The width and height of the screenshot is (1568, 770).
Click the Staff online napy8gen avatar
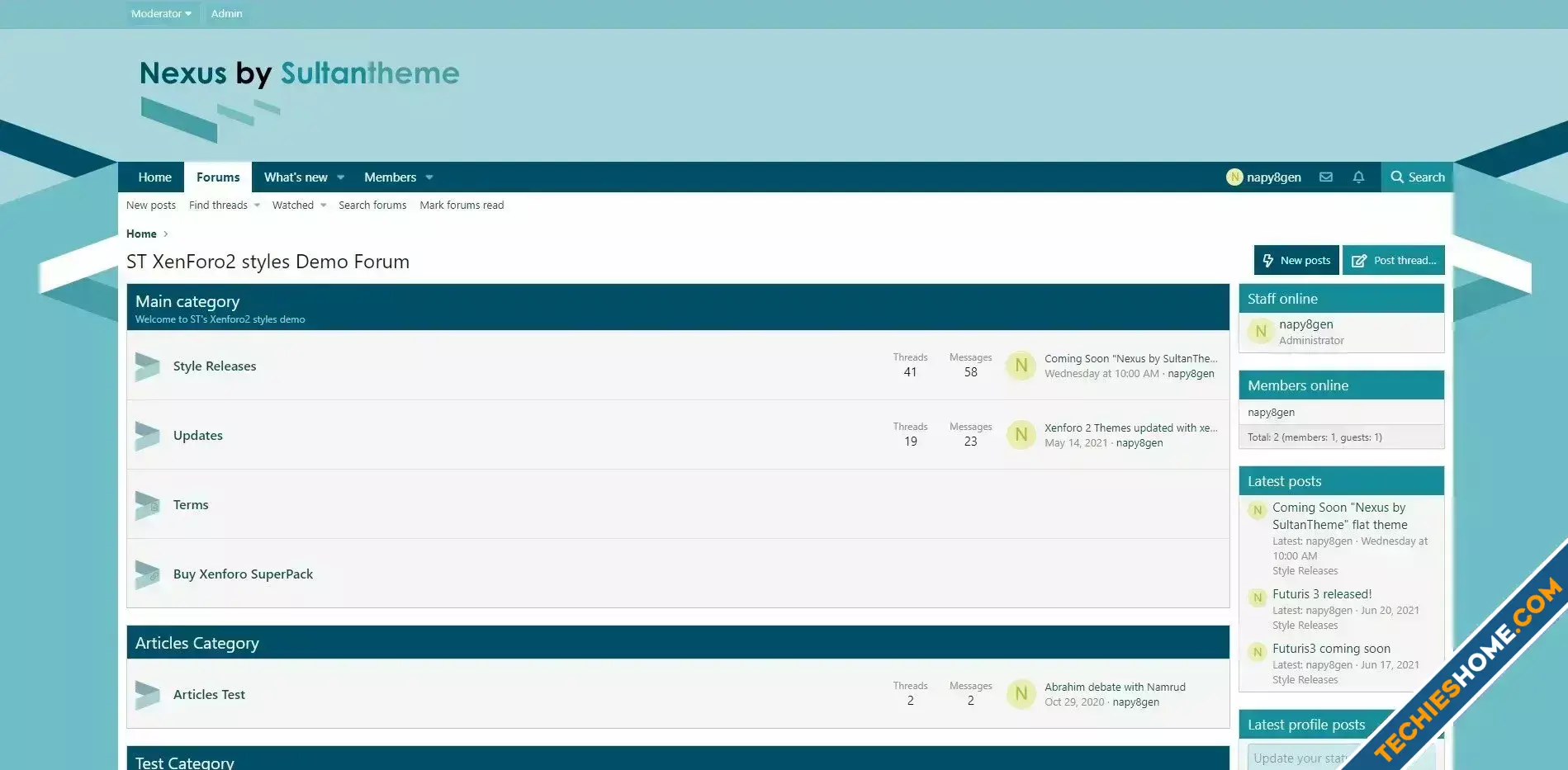(1260, 332)
